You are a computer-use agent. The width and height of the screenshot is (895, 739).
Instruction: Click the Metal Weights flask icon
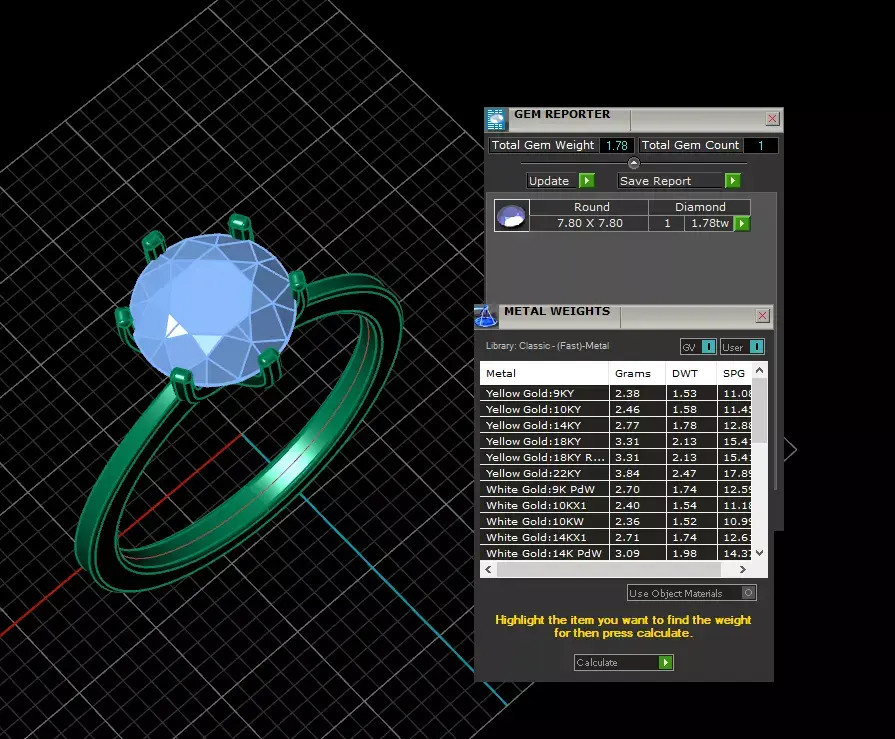(486, 316)
